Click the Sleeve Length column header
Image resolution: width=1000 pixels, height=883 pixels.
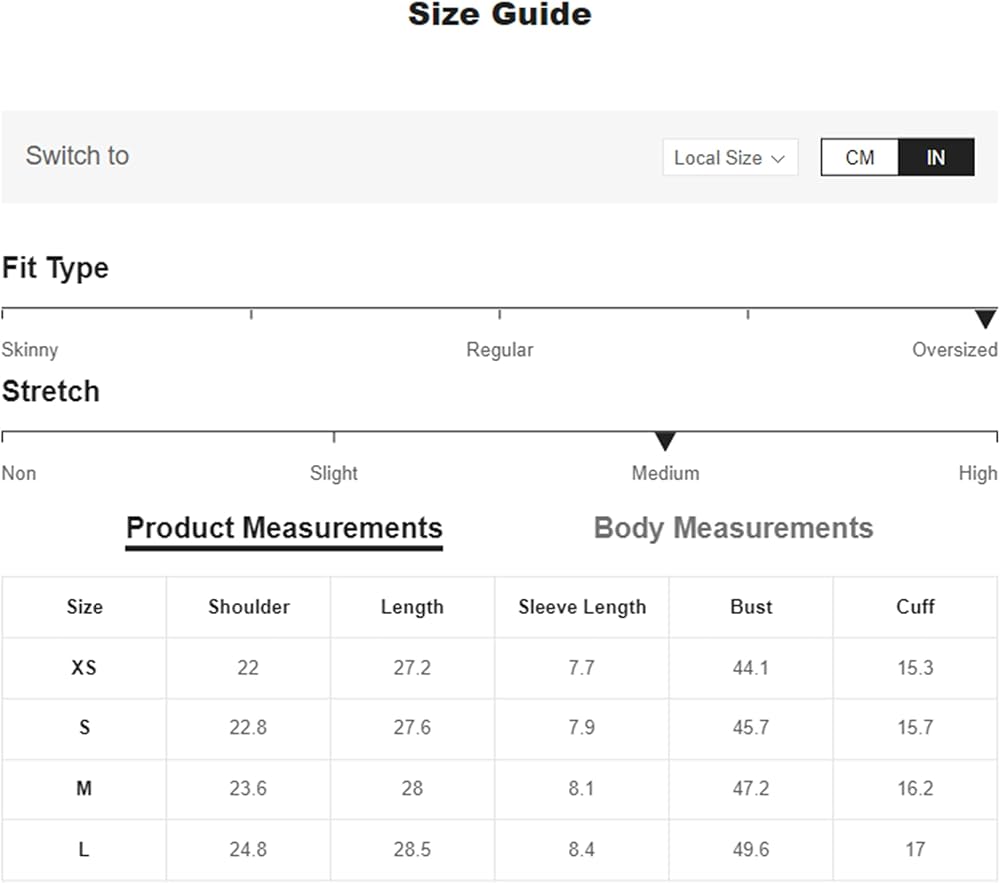(x=582, y=607)
